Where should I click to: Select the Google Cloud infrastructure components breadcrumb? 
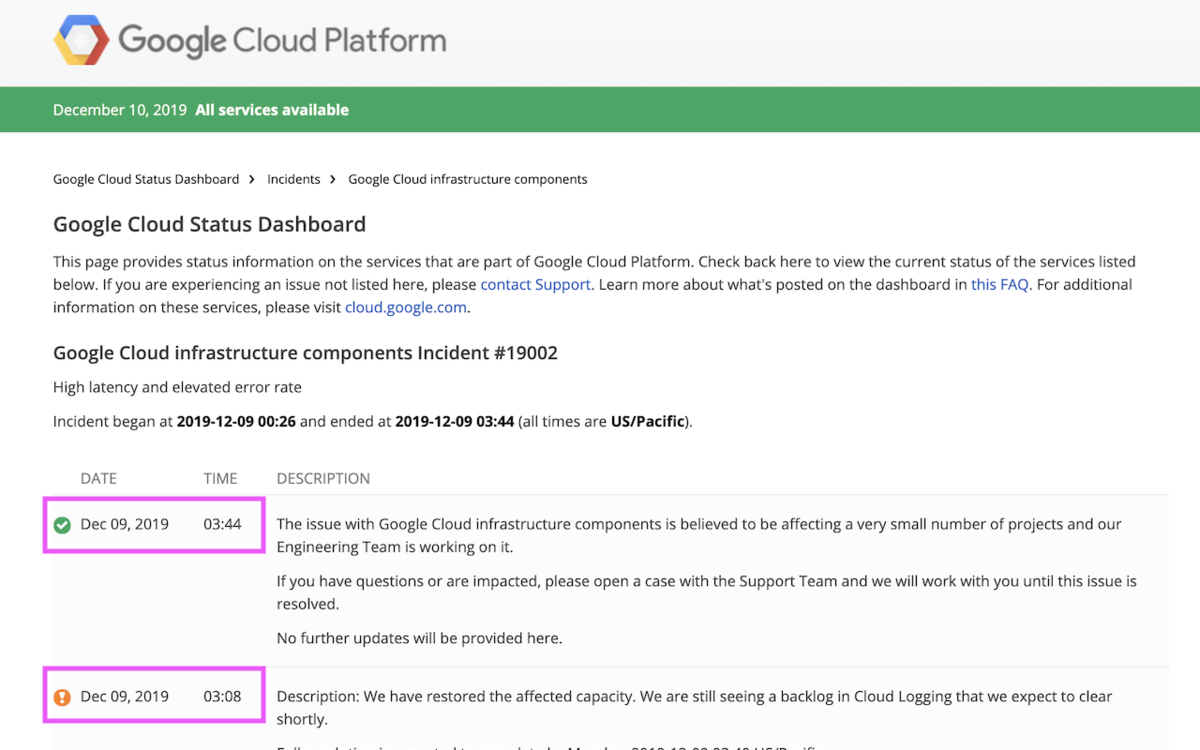[468, 179]
